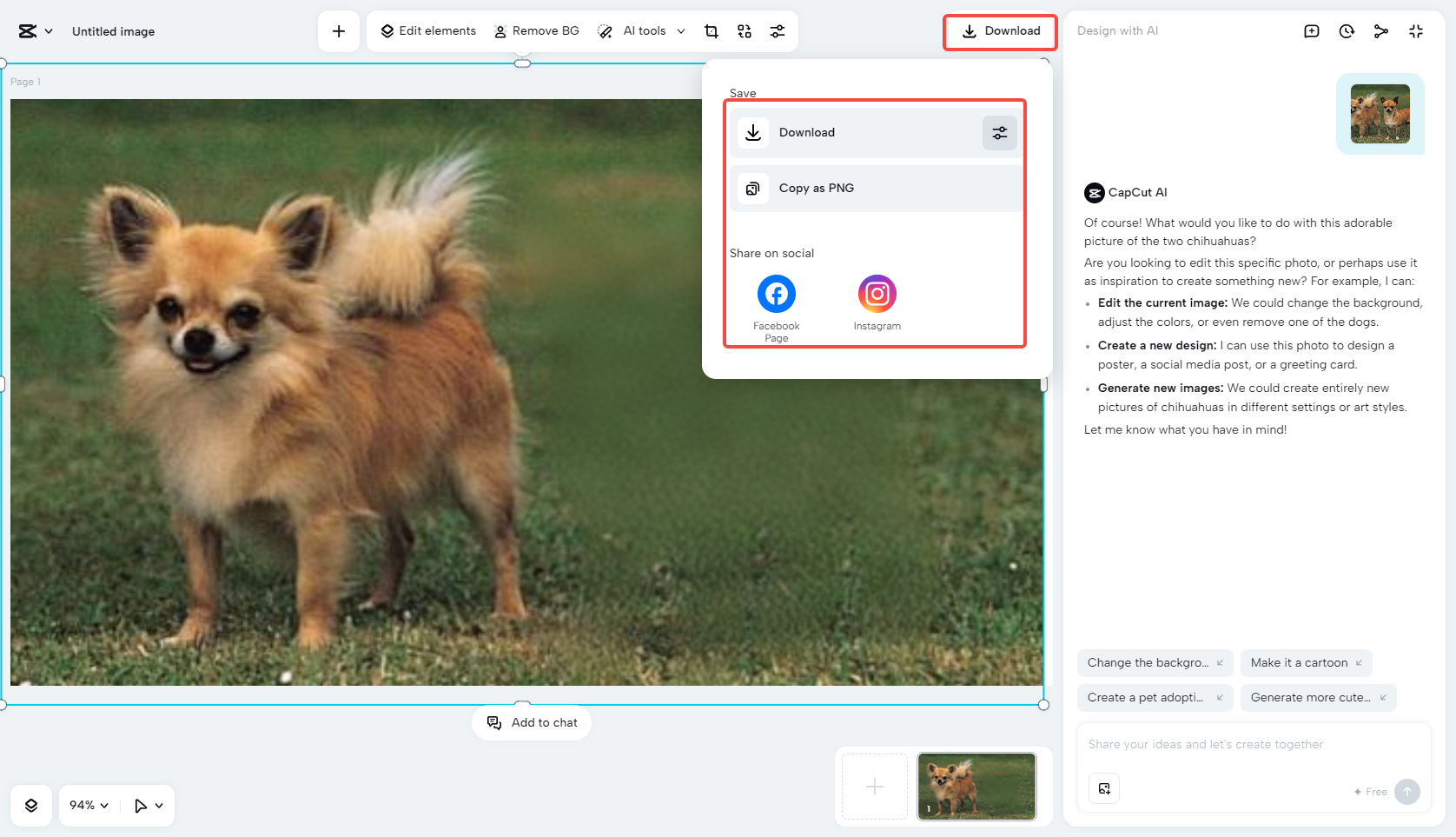Select page 1 dog thumbnail
The image size is (1456, 837).
(976, 787)
